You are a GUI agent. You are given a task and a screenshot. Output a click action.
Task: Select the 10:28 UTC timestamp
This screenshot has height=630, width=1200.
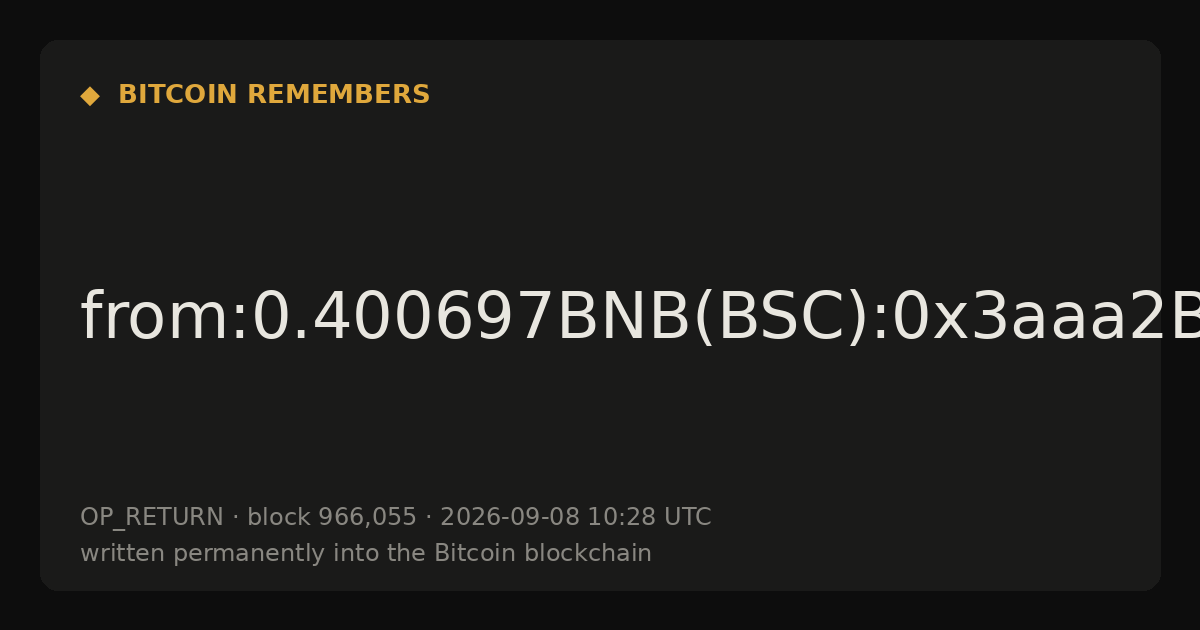(649, 517)
